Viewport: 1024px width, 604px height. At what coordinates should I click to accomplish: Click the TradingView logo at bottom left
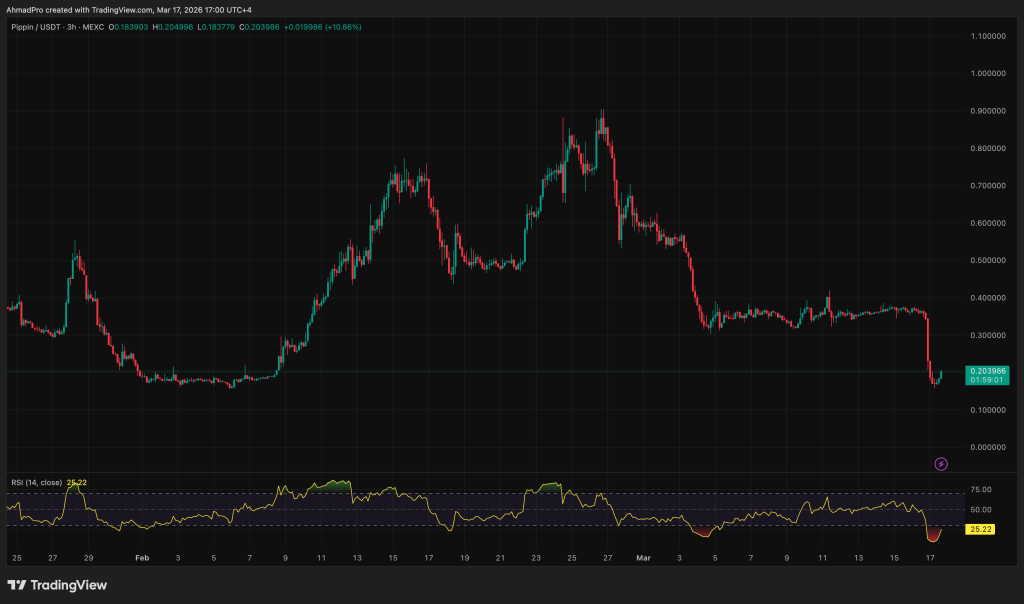pyautogui.click(x=57, y=585)
